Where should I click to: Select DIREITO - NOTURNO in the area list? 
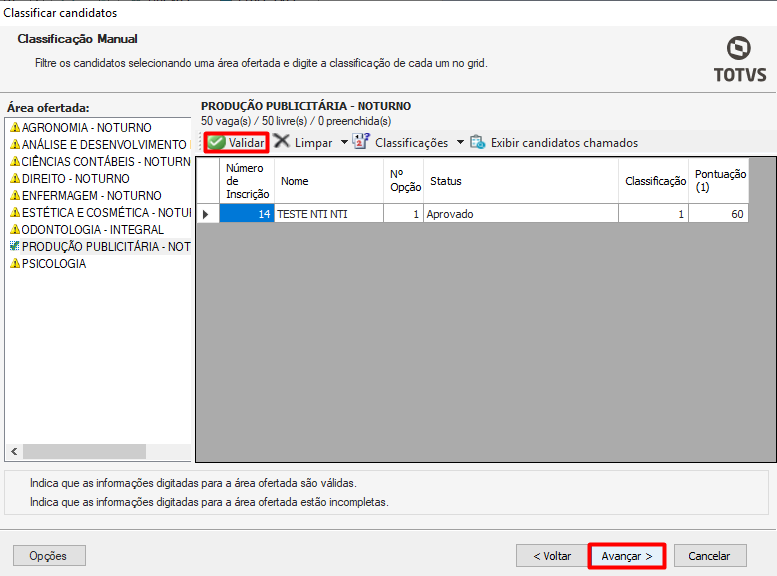coord(75,179)
